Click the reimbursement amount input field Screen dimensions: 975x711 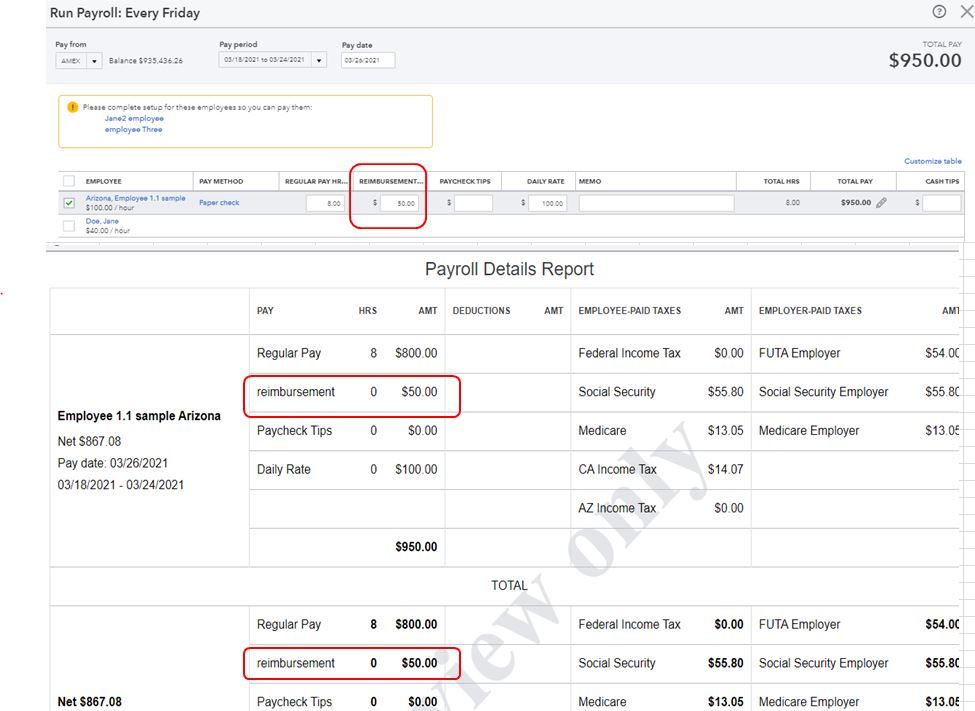coord(399,203)
